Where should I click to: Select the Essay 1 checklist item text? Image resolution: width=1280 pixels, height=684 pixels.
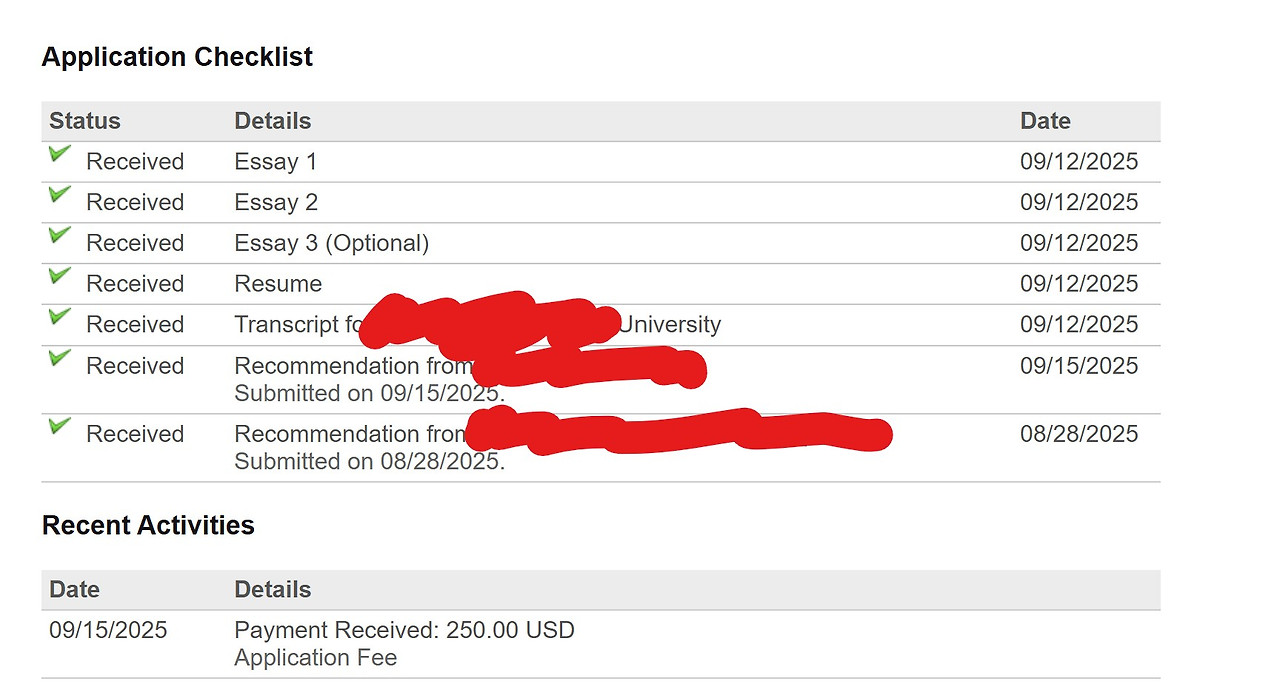[275, 162]
